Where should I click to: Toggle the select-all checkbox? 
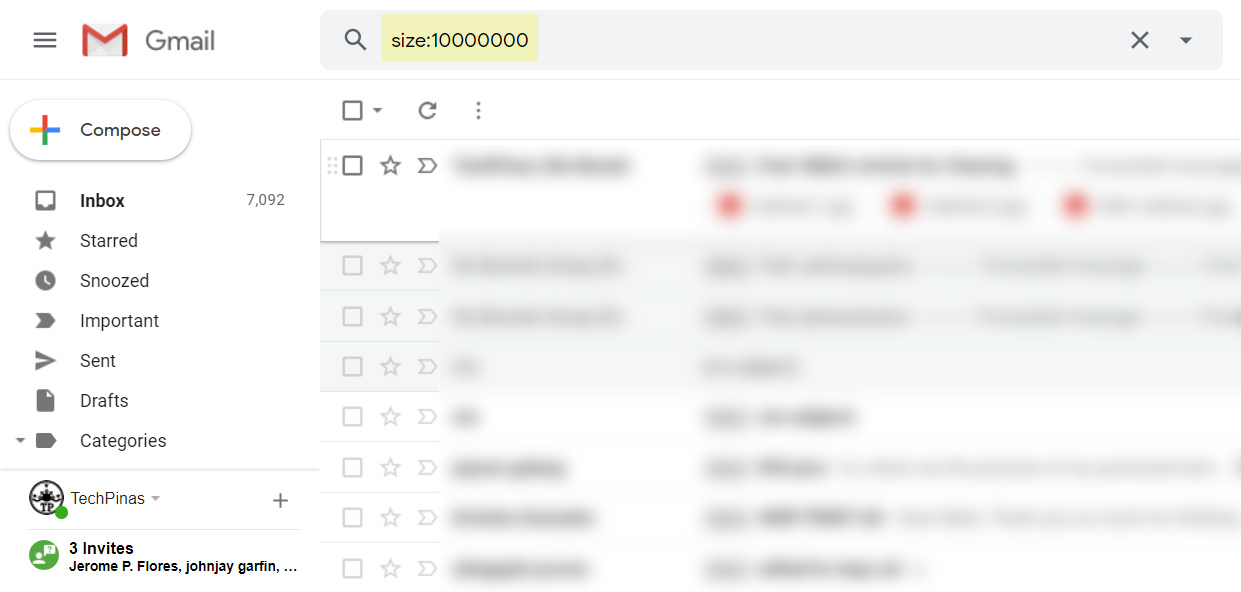[x=352, y=110]
